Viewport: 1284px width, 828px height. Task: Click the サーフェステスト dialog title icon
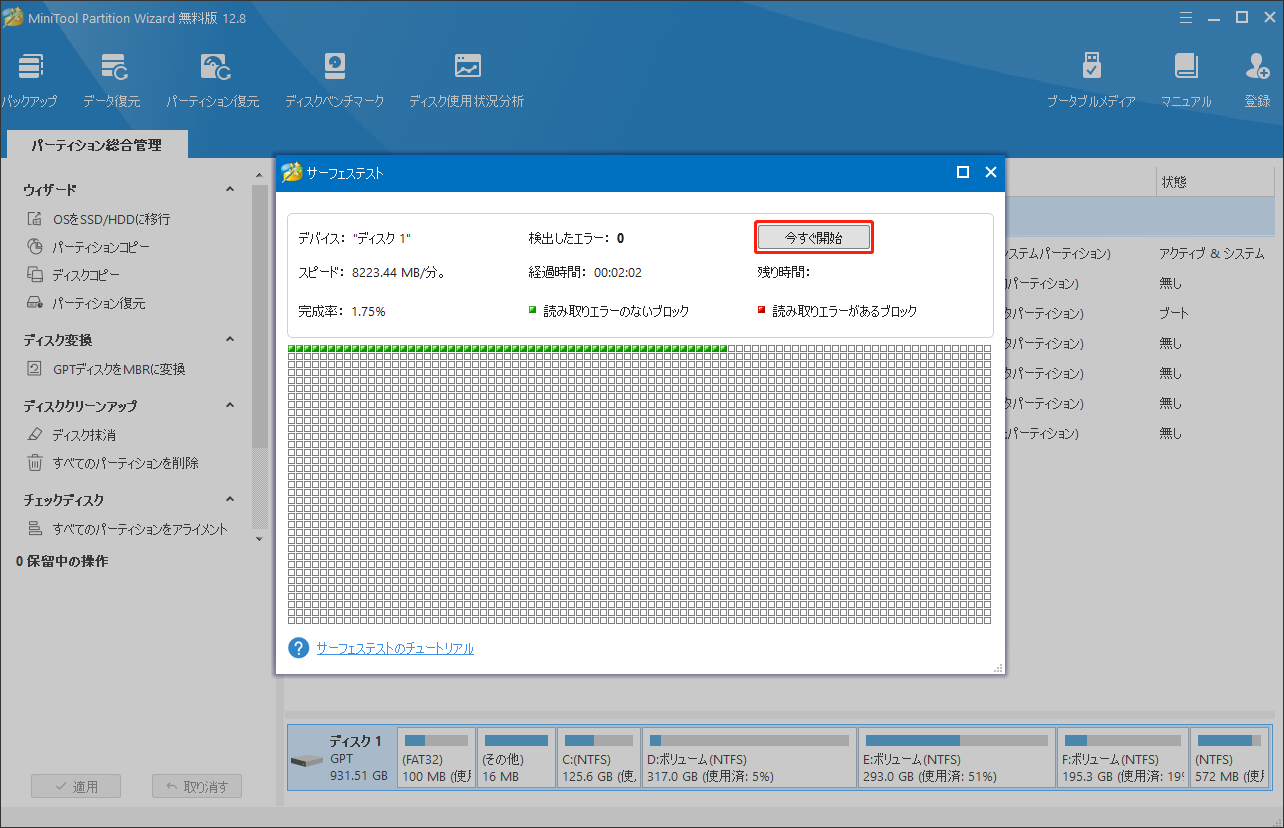292,172
